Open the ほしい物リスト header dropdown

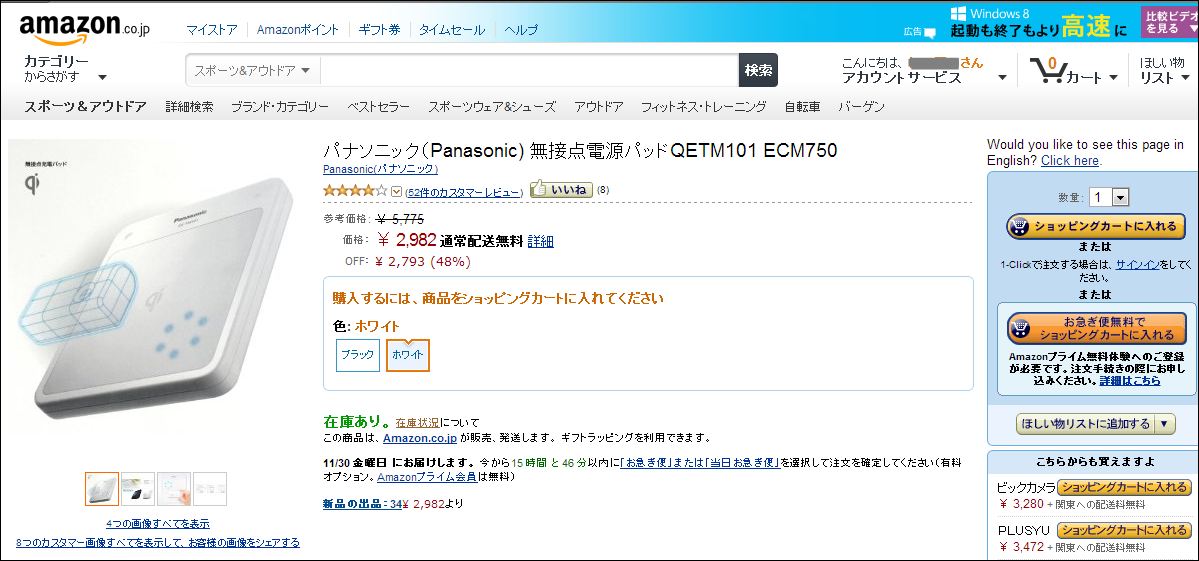point(1164,70)
